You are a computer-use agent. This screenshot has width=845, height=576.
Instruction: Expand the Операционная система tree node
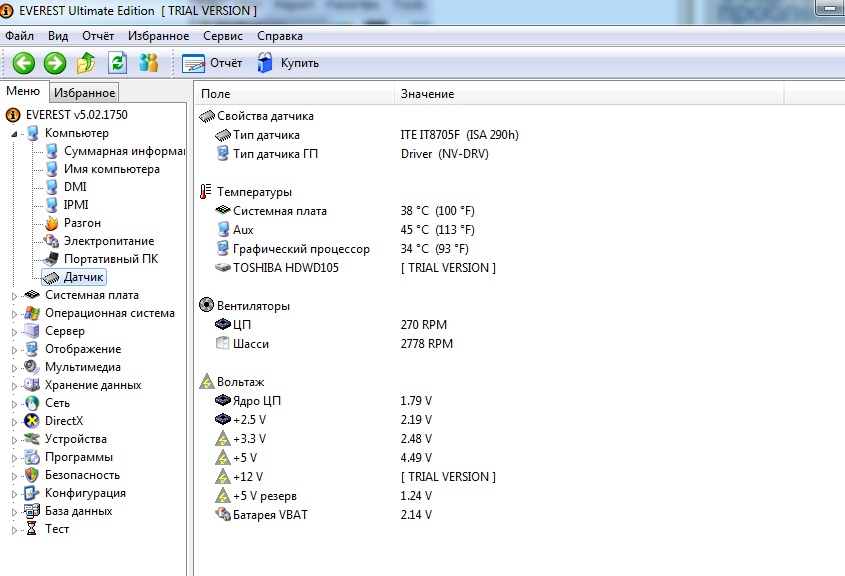point(15,313)
